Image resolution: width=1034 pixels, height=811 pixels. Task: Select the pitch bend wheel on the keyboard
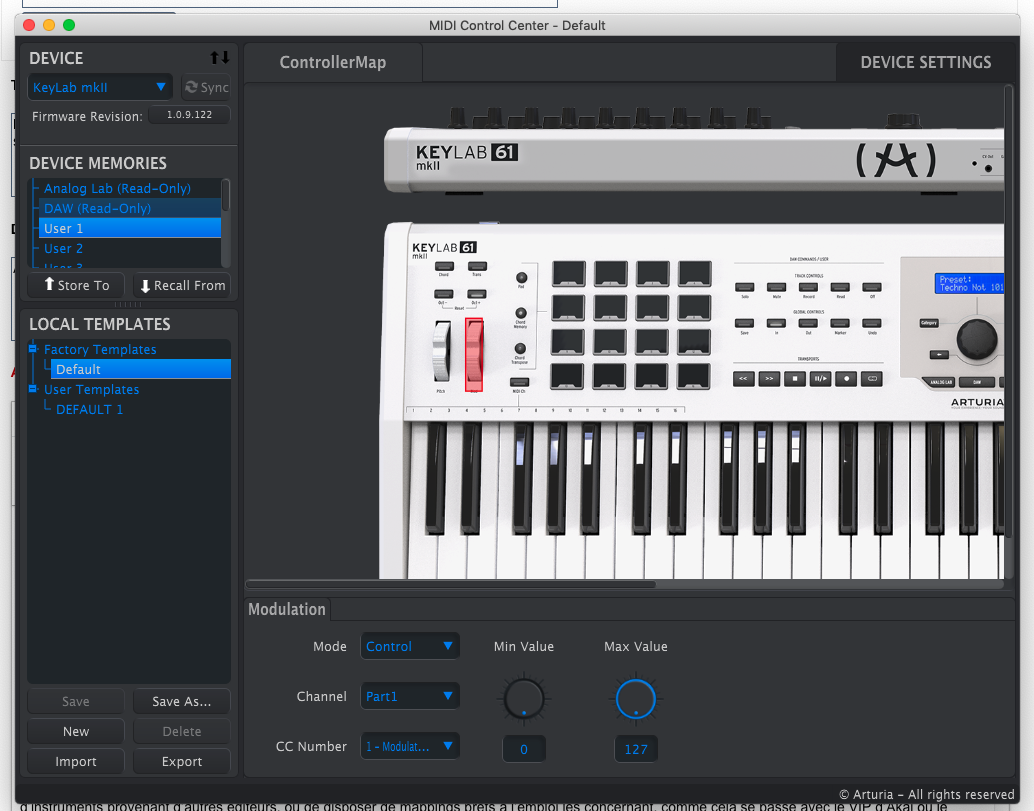tap(442, 353)
